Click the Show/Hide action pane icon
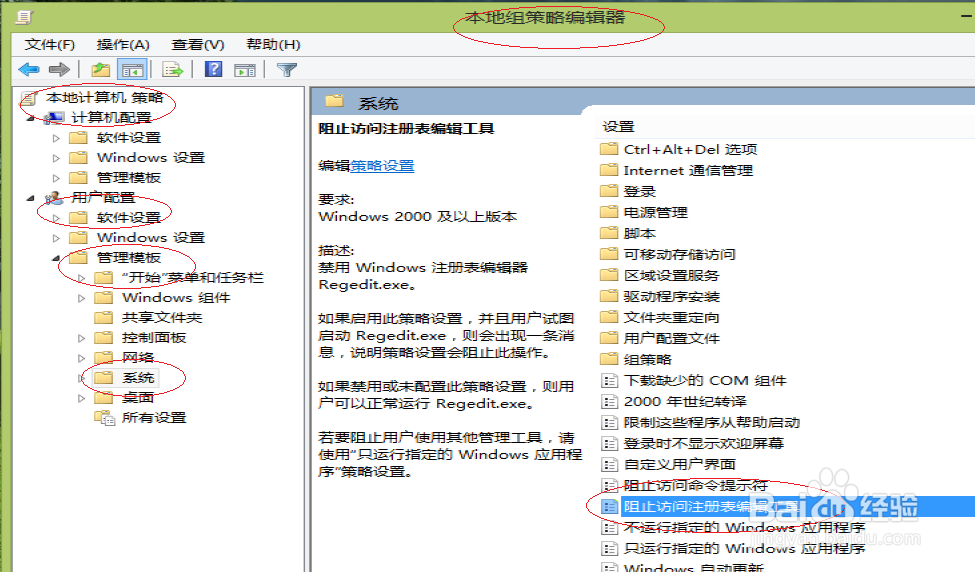975x572 pixels. tap(244, 70)
